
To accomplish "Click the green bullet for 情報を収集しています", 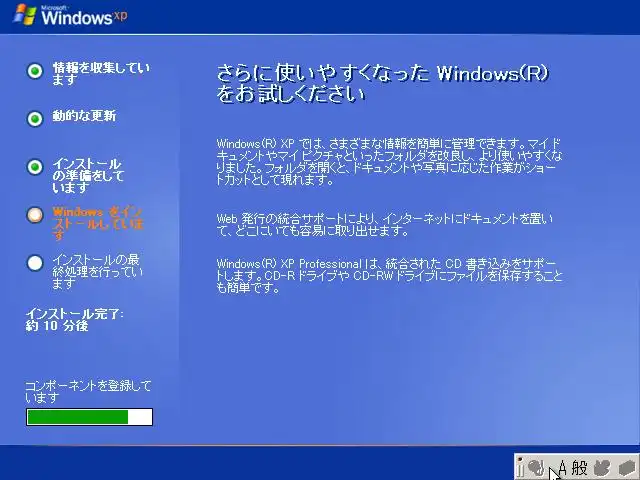I will (x=35, y=71).
